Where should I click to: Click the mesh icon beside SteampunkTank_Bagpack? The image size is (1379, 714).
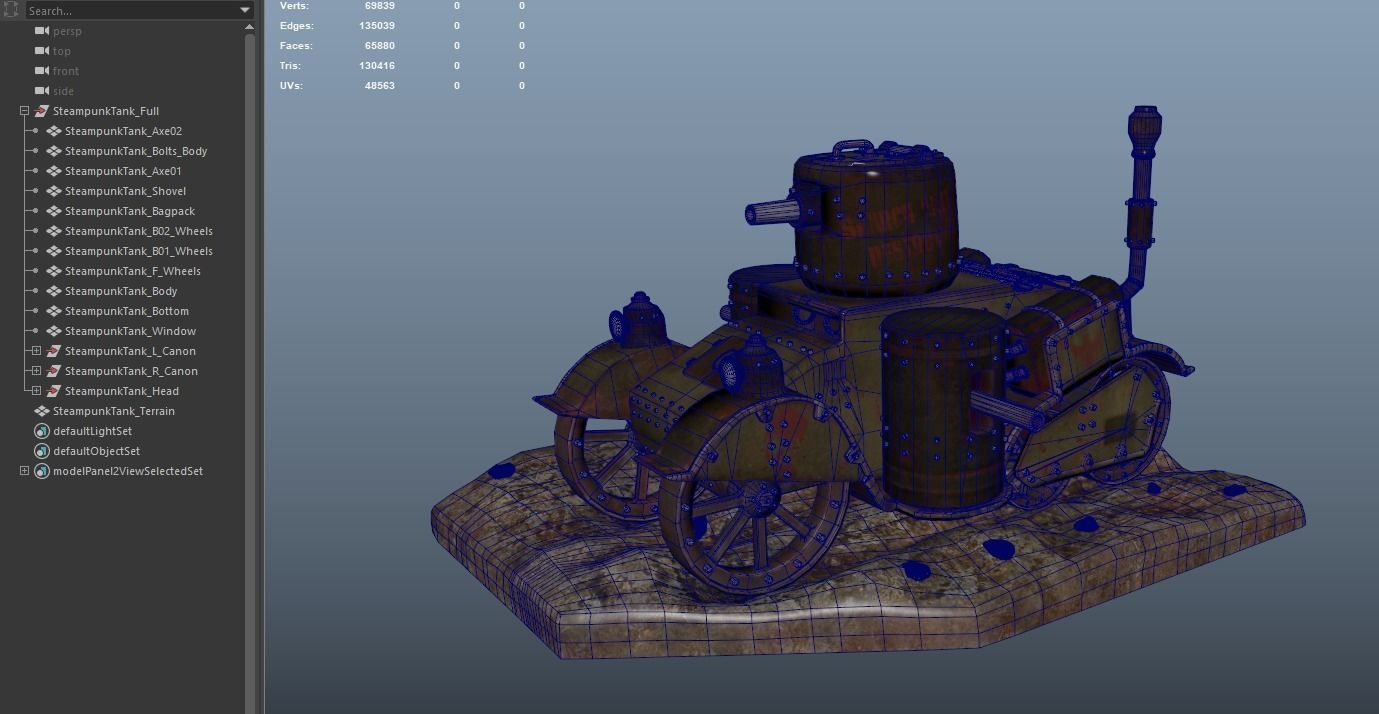54,211
